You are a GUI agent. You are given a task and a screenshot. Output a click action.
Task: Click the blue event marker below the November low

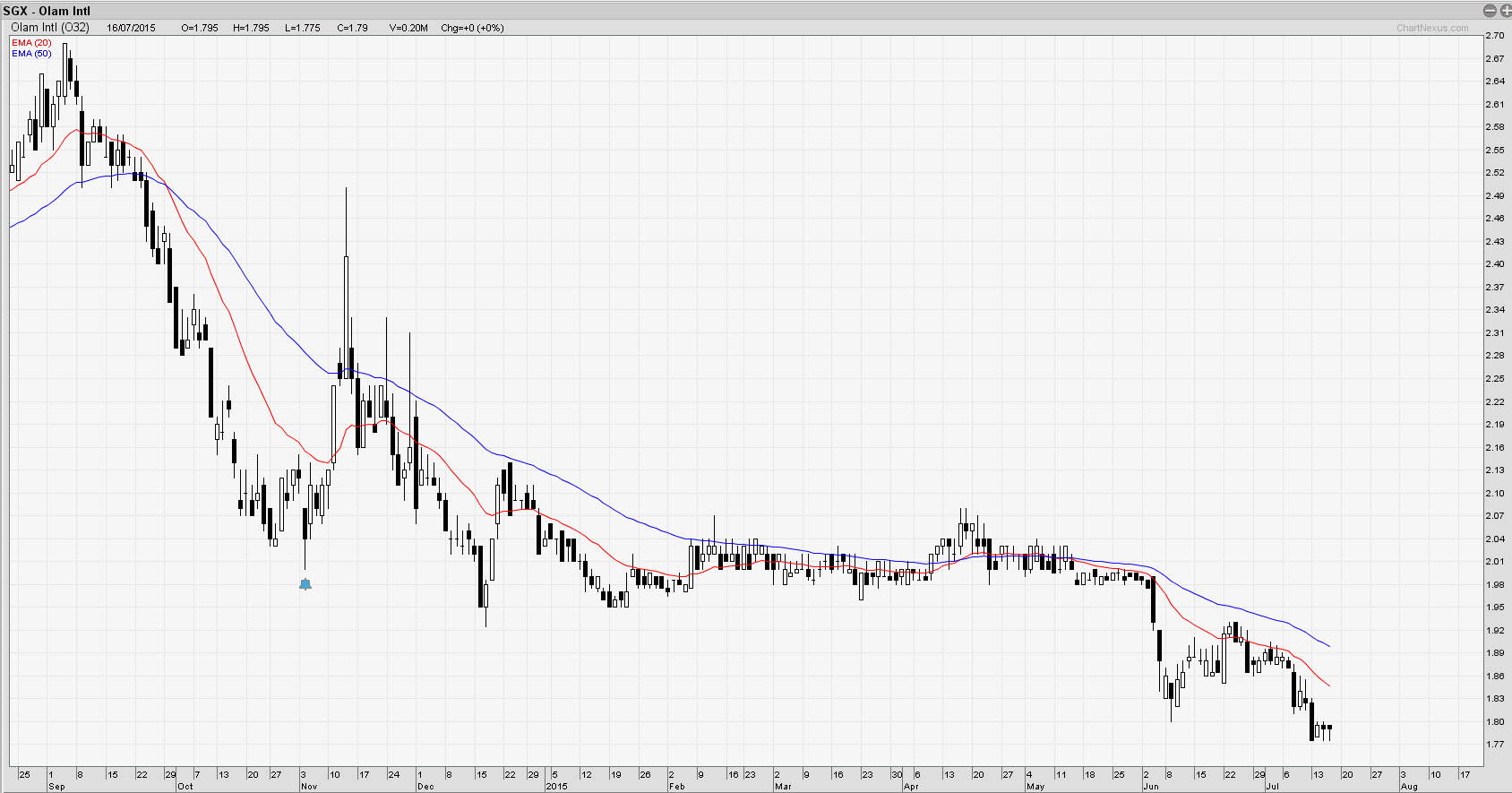click(305, 584)
